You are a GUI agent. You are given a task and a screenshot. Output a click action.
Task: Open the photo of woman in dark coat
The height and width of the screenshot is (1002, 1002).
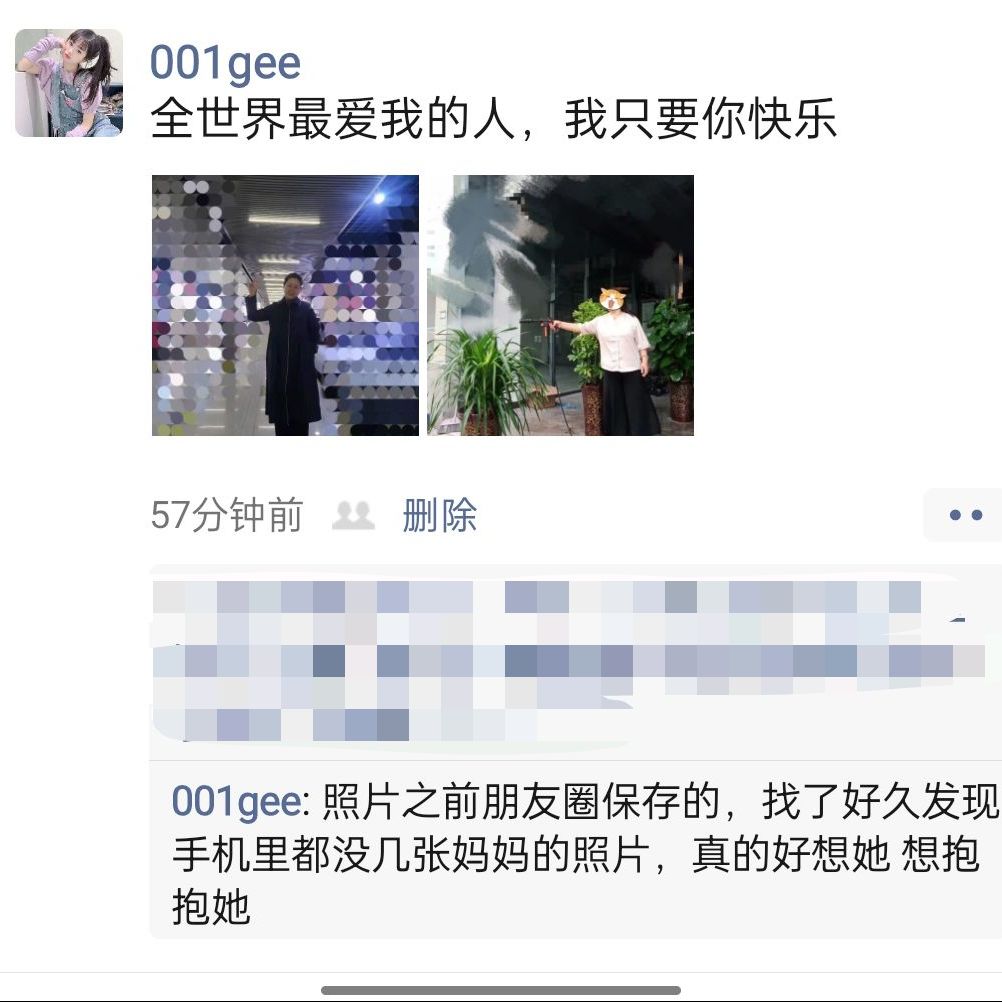click(285, 305)
